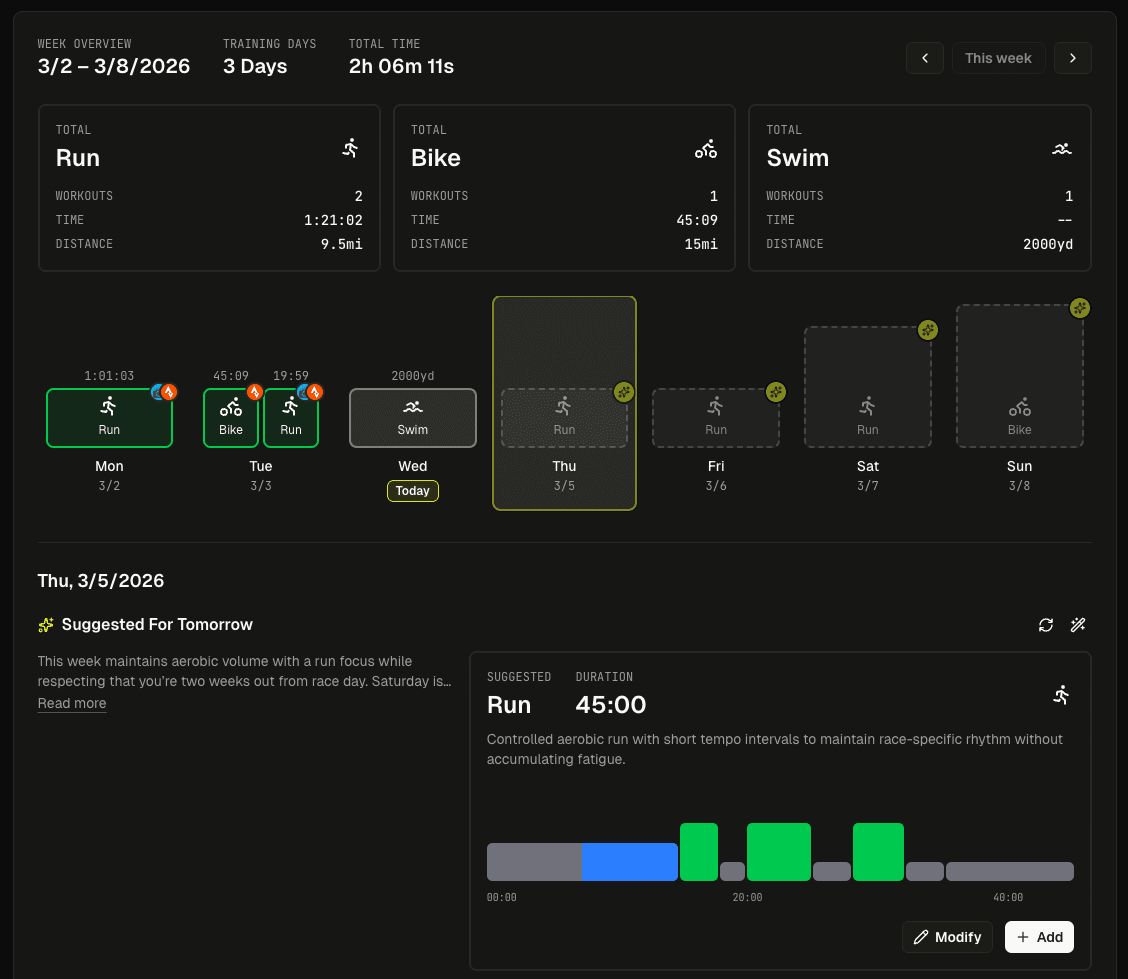The width and height of the screenshot is (1128, 979).
Task: Click the running icon in Total Run card
Action: (350, 149)
